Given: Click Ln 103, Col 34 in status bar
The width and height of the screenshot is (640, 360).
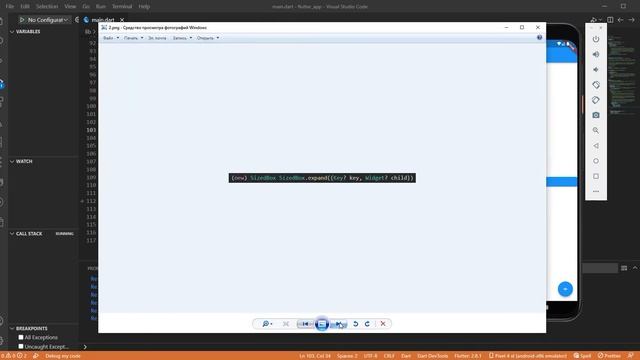Looking at the screenshot, I should [315, 356].
